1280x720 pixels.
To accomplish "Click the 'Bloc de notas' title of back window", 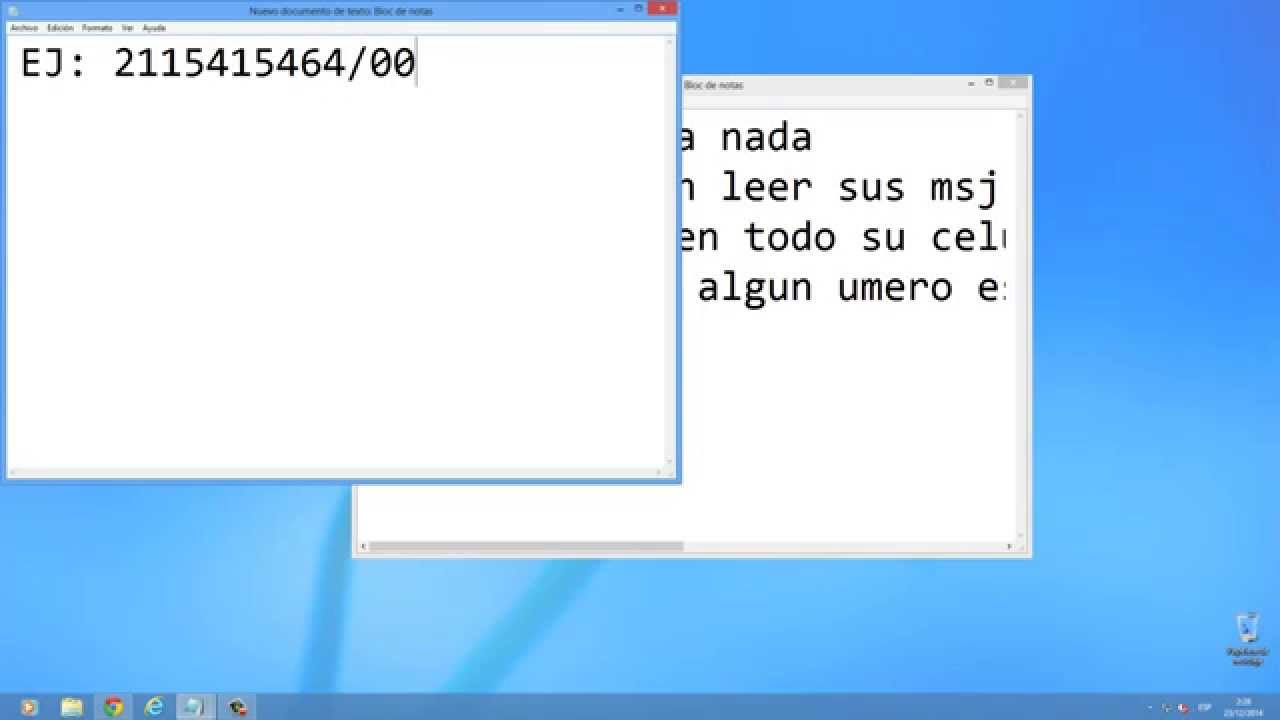I will point(714,86).
